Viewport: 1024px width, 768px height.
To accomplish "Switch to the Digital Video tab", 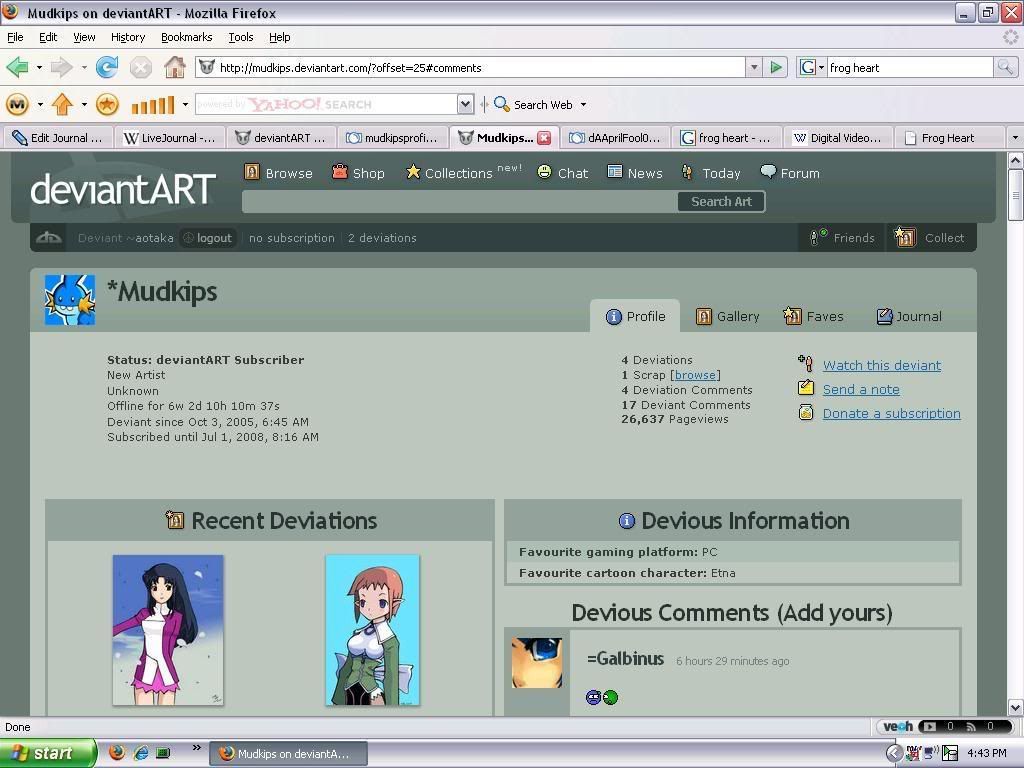I will 838,138.
